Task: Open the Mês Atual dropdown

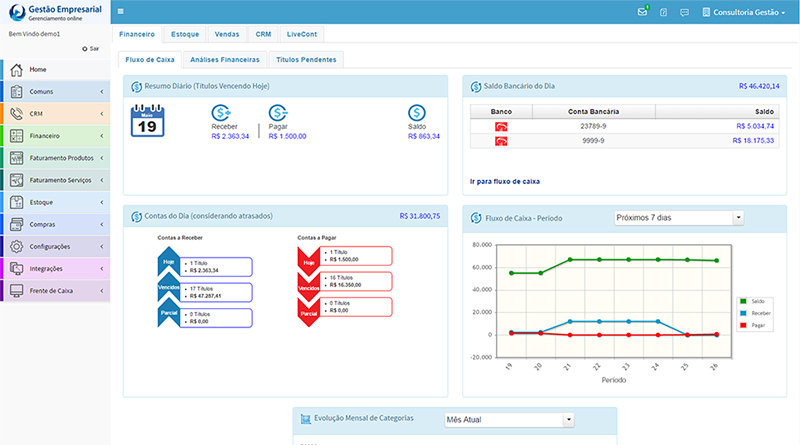Action: click(x=508, y=420)
